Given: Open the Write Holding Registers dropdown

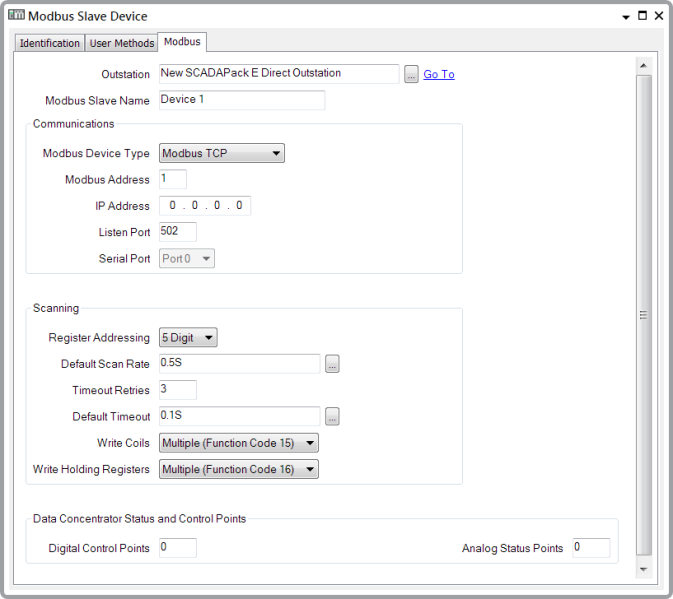Looking at the screenshot, I should [238, 469].
